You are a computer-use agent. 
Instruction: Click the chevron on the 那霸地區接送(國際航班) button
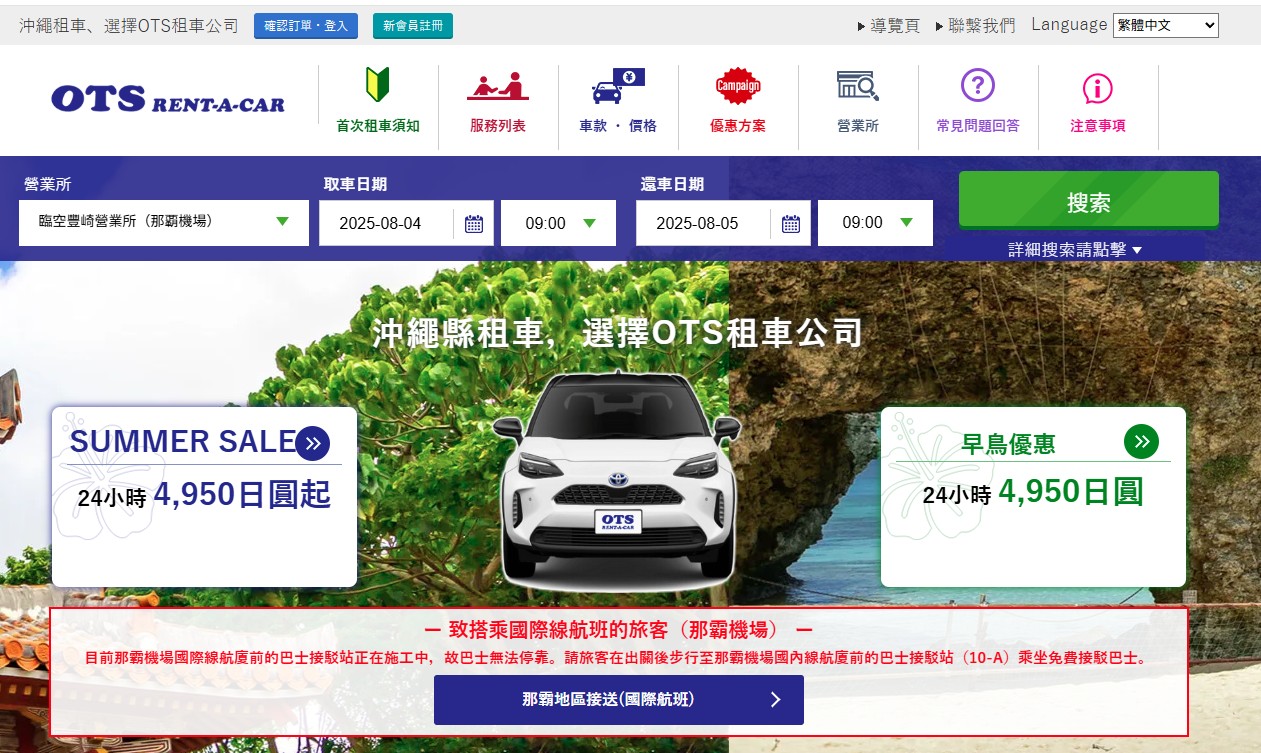click(x=775, y=700)
